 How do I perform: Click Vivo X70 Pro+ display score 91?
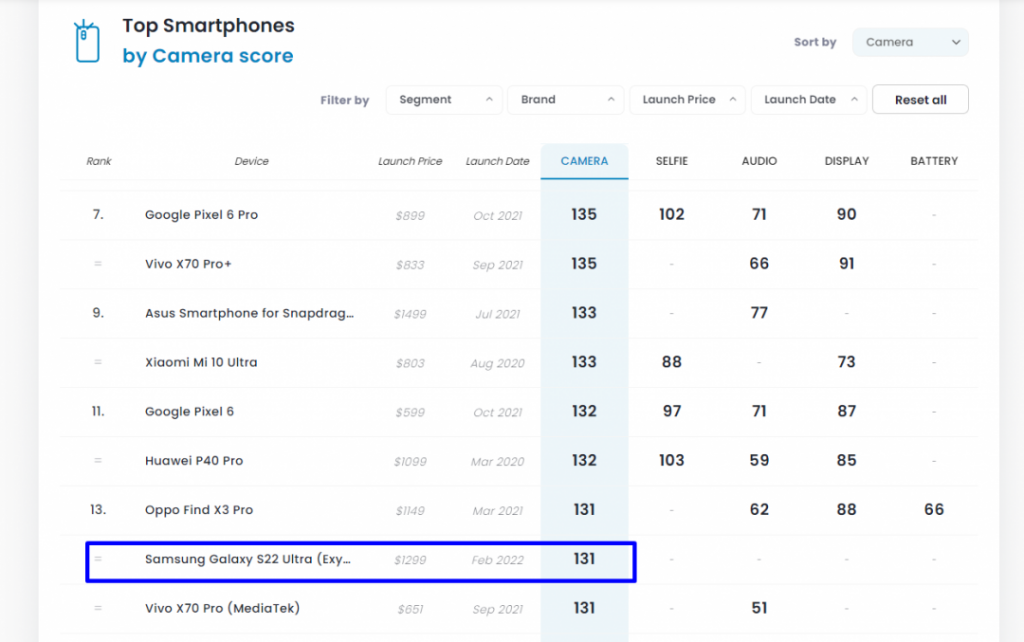pyautogui.click(x=846, y=263)
